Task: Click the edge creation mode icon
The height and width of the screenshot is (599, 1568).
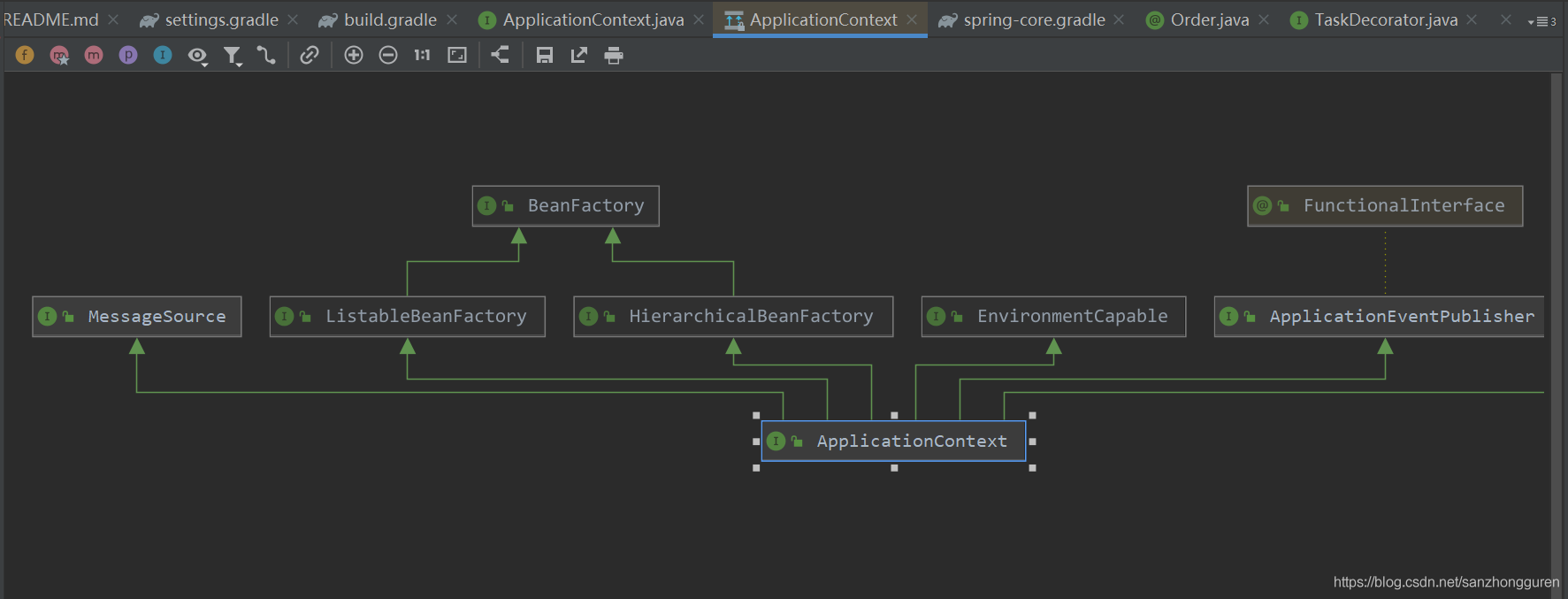Action: pyautogui.click(x=266, y=56)
